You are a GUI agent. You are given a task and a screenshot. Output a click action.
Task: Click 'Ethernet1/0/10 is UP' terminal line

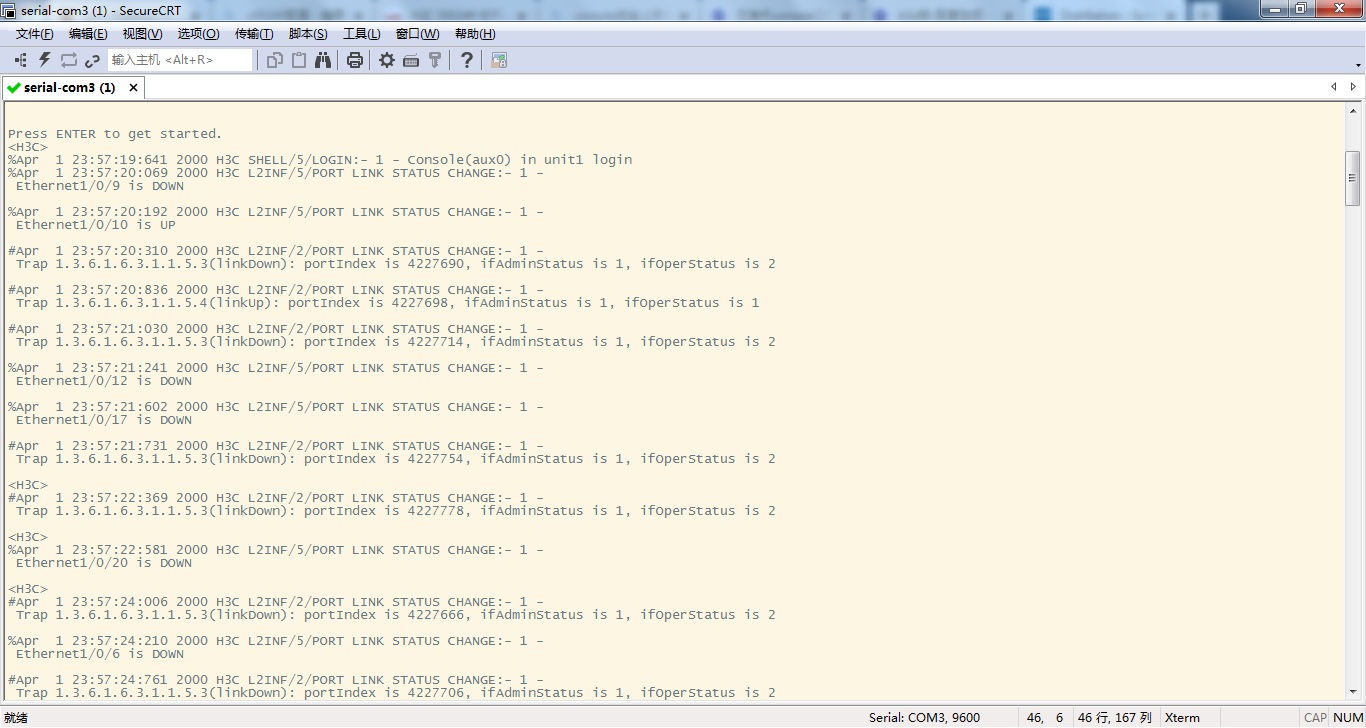[96, 225]
